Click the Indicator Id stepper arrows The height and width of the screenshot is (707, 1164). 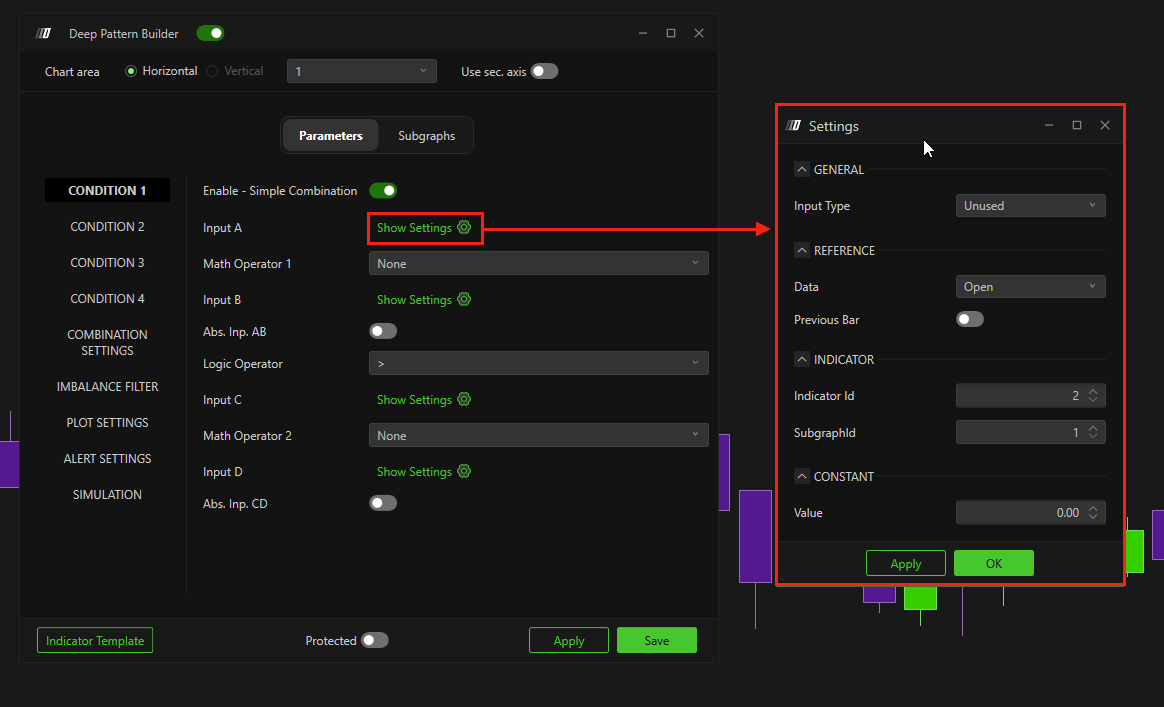[1093, 396]
